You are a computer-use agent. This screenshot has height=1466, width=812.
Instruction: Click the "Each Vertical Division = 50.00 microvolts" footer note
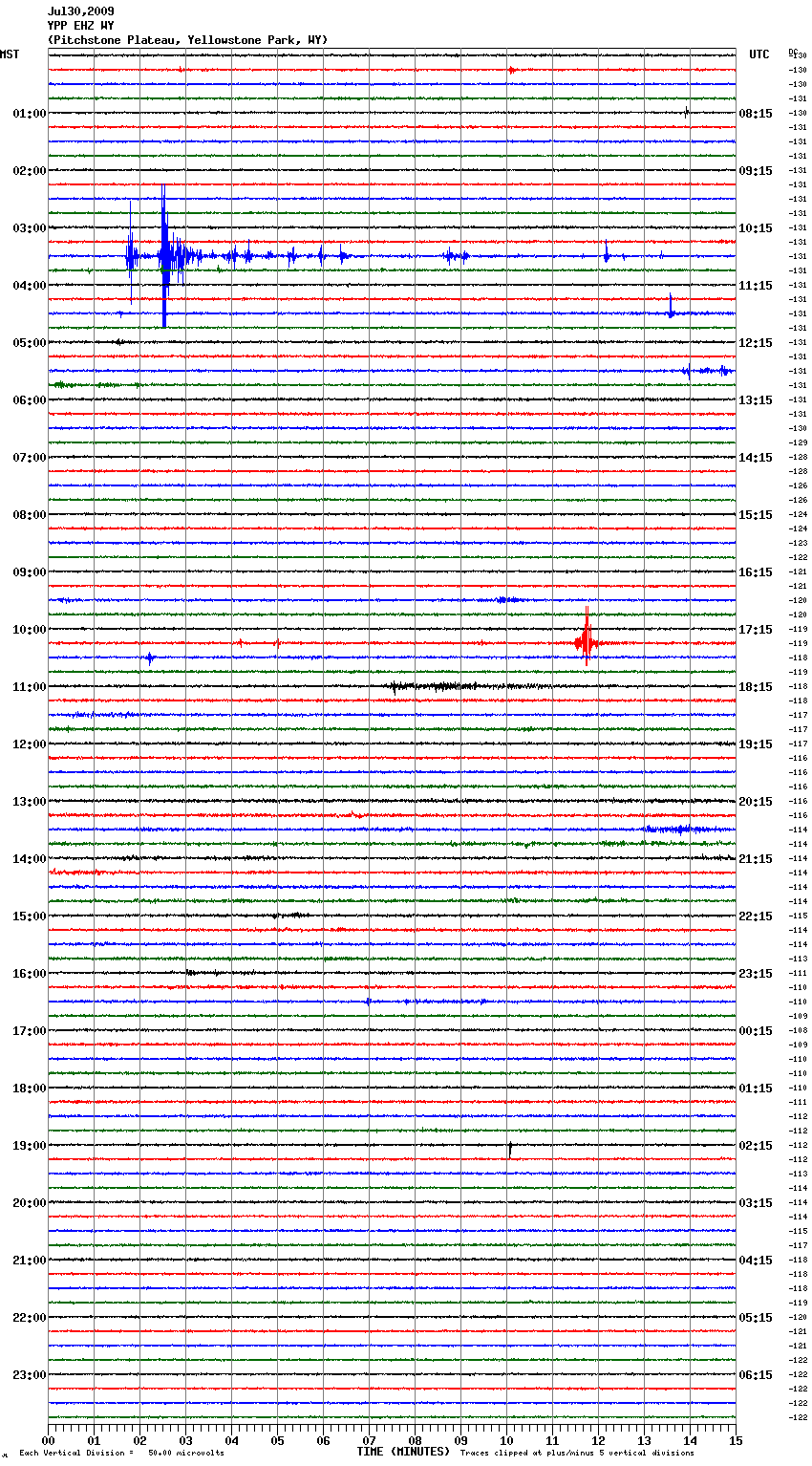[x=121, y=1454]
